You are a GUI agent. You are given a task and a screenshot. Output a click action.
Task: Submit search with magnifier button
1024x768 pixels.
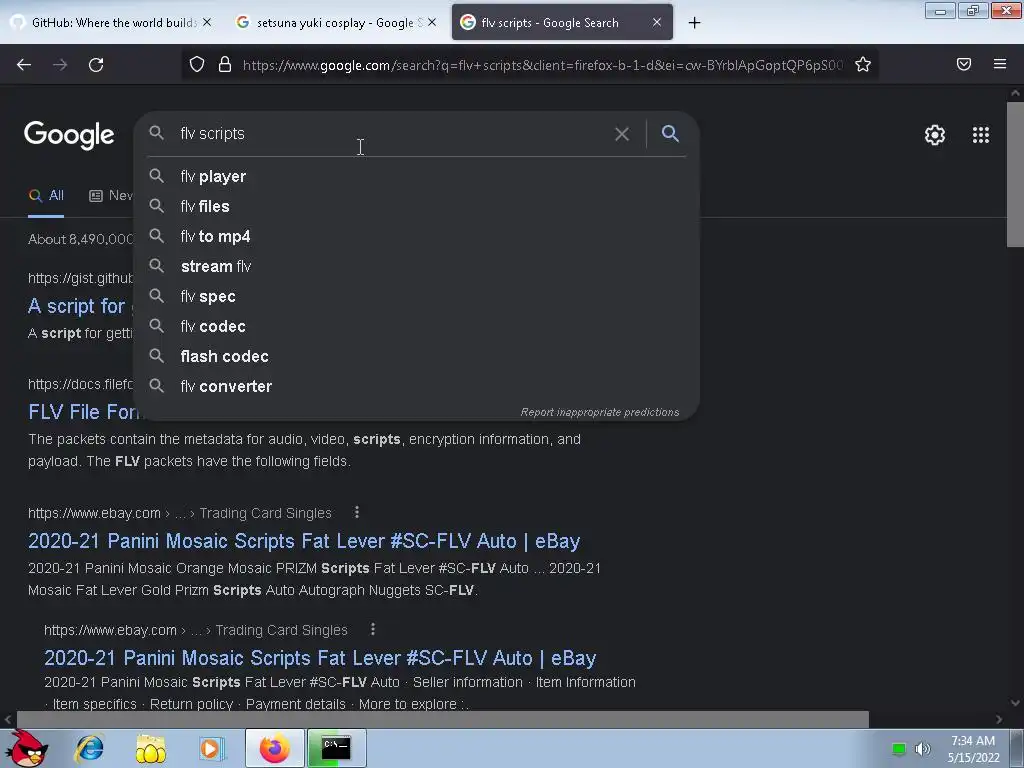[670, 134]
